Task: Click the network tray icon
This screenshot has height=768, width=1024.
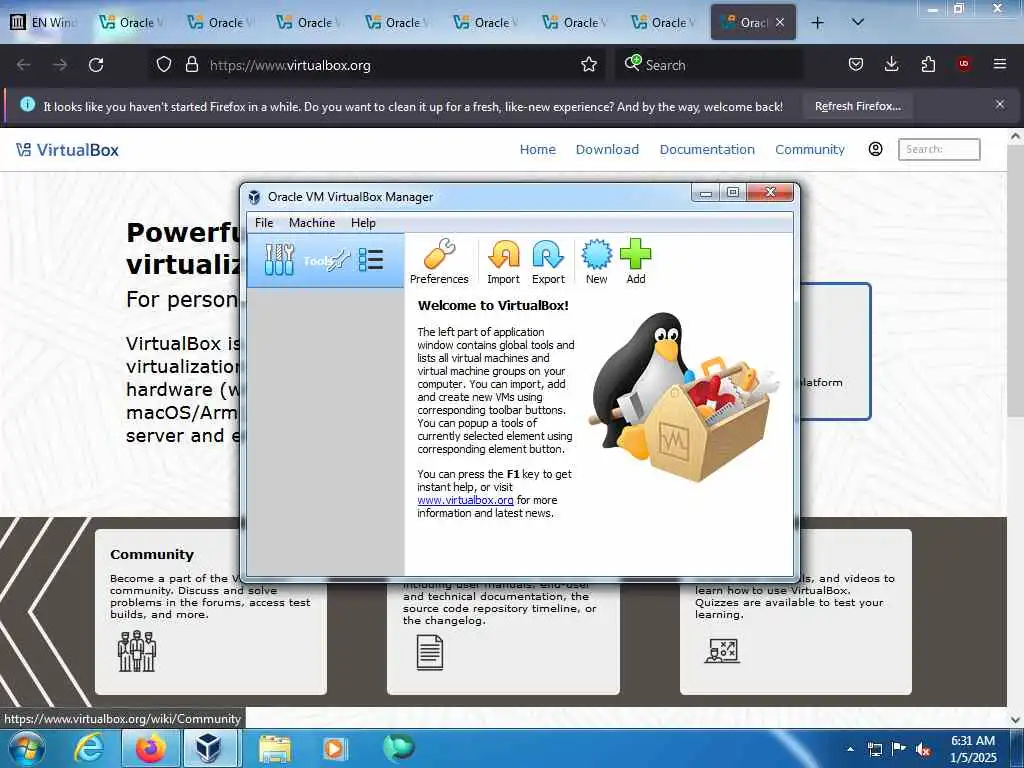Action: click(874, 750)
